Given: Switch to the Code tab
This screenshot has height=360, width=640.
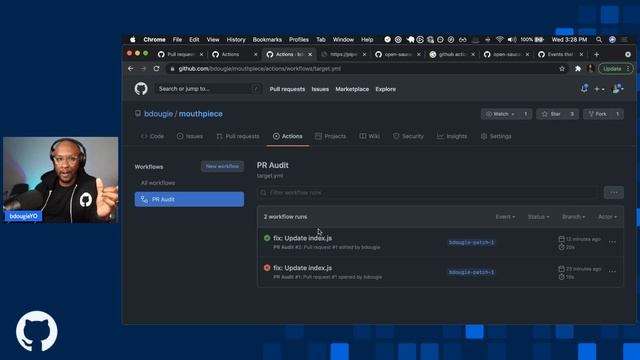Looking at the screenshot, I should [152, 136].
